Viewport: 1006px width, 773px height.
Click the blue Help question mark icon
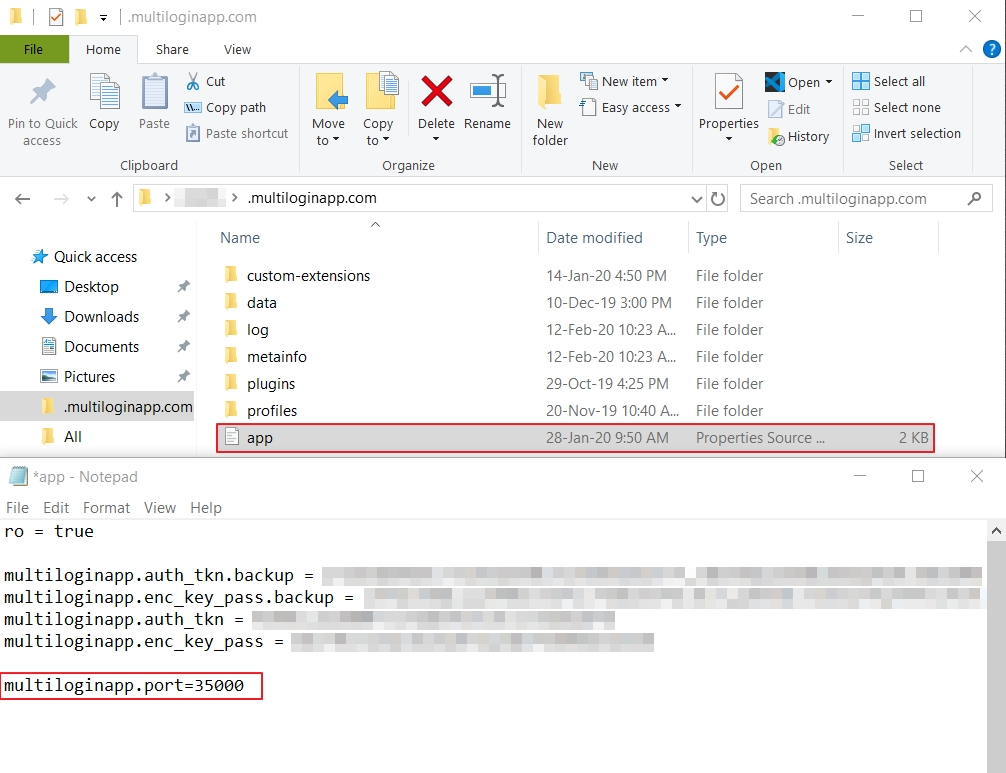pyautogui.click(x=991, y=49)
